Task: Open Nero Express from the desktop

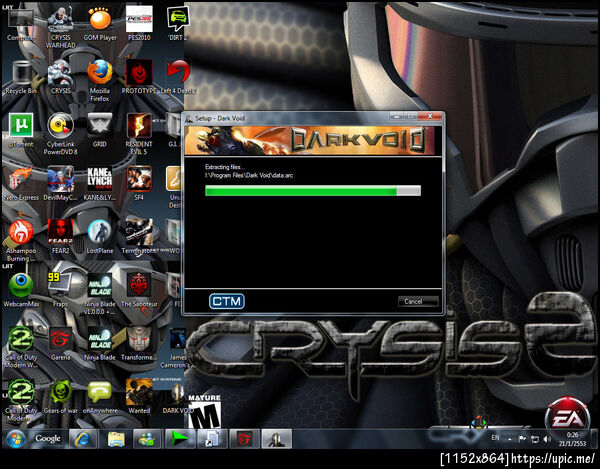Action: coord(21,184)
